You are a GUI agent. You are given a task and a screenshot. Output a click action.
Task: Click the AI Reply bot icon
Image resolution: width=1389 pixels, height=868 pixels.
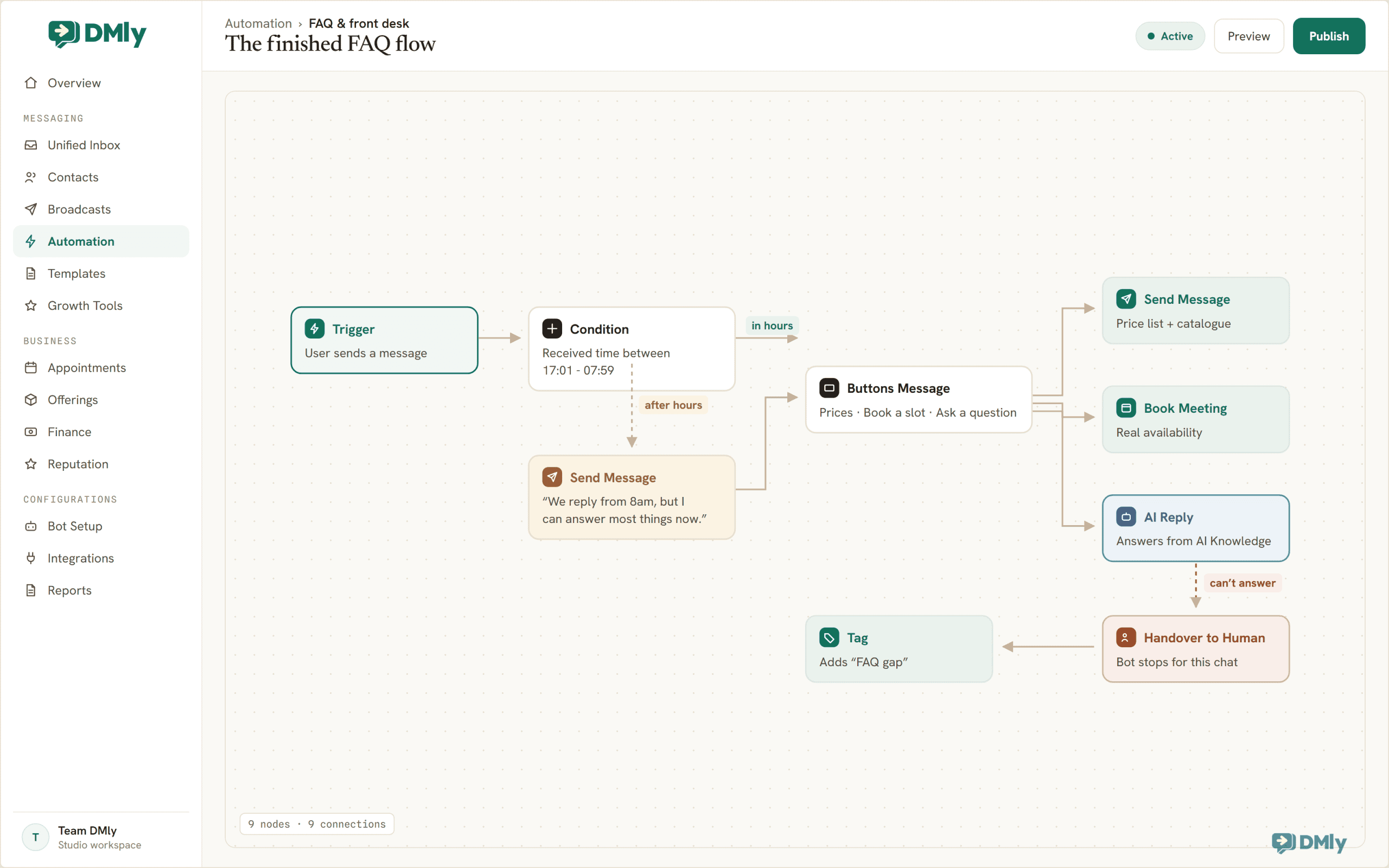tap(1126, 516)
